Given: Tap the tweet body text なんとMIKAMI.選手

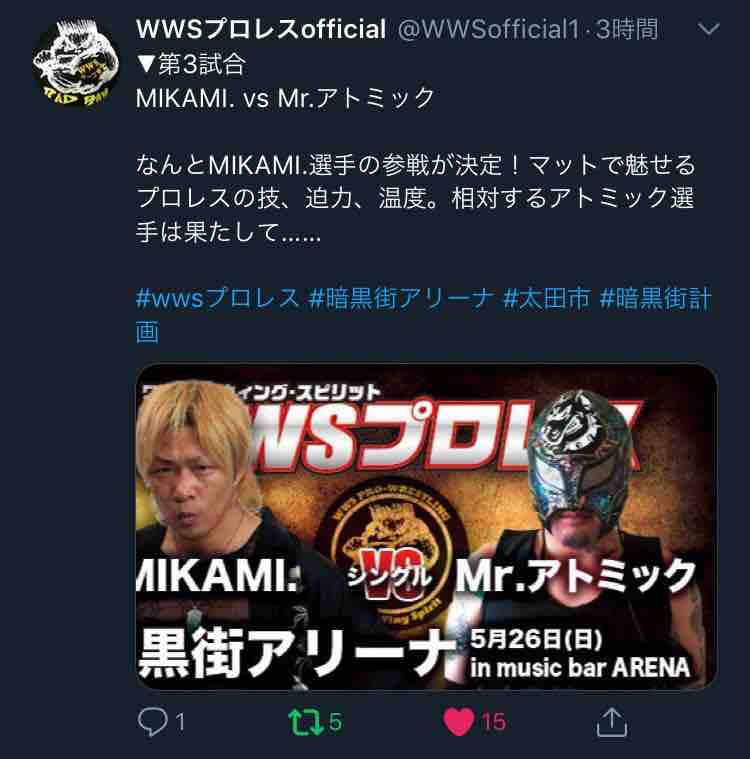Looking at the screenshot, I should point(415,198).
